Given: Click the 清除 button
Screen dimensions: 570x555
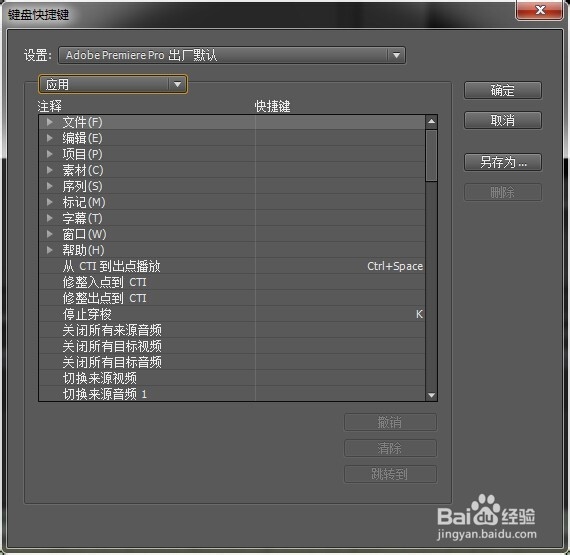Looking at the screenshot, I should 390,448.
